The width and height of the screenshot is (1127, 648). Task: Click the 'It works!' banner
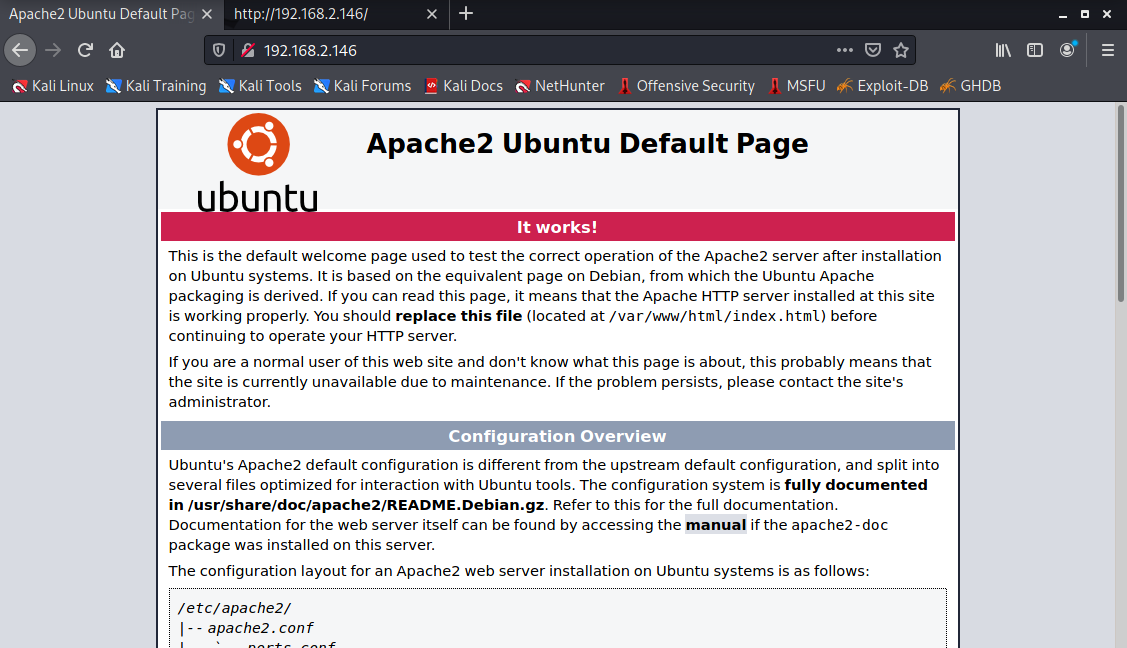(x=558, y=227)
